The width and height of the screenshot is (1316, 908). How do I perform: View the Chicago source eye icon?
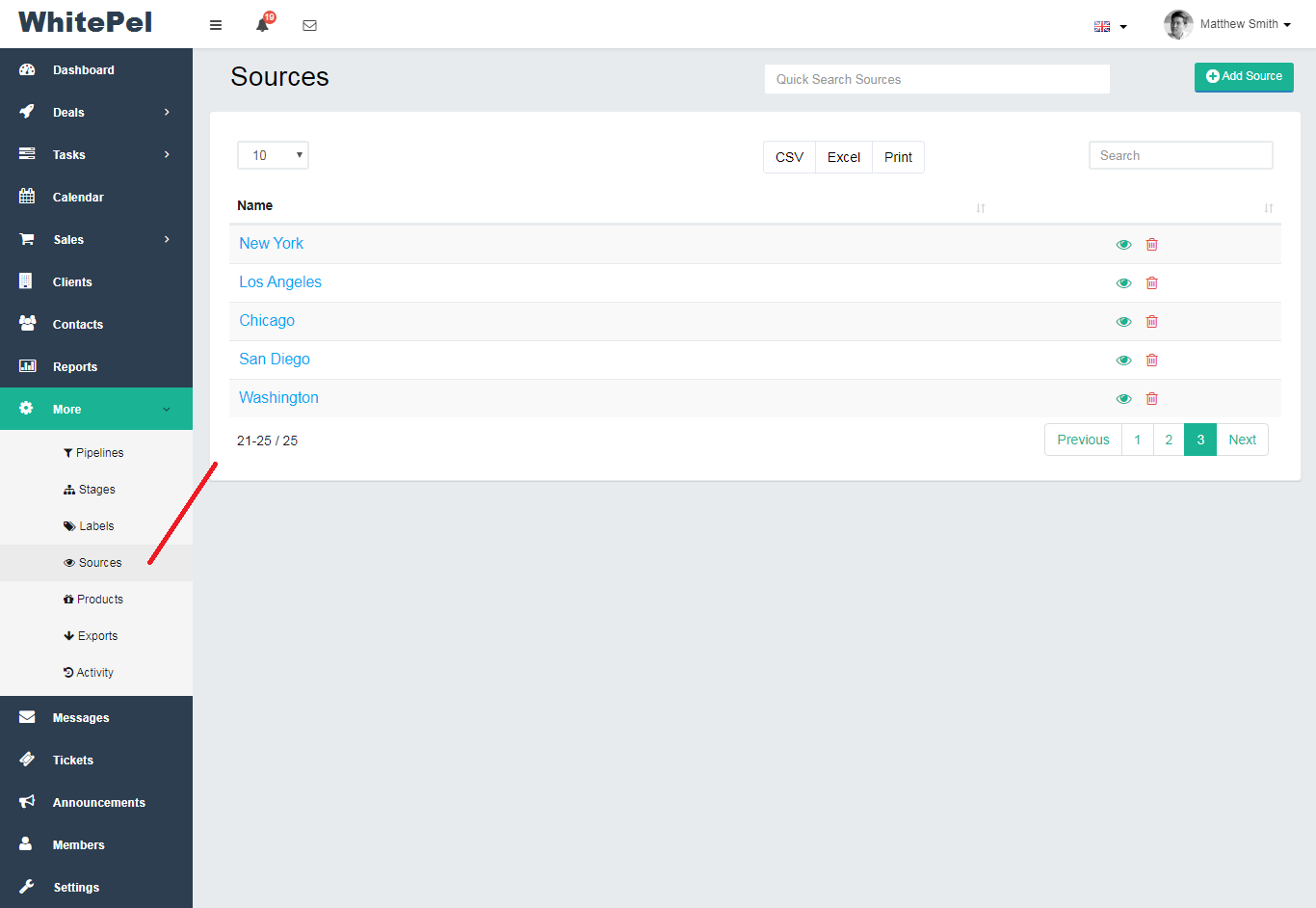(1123, 321)
